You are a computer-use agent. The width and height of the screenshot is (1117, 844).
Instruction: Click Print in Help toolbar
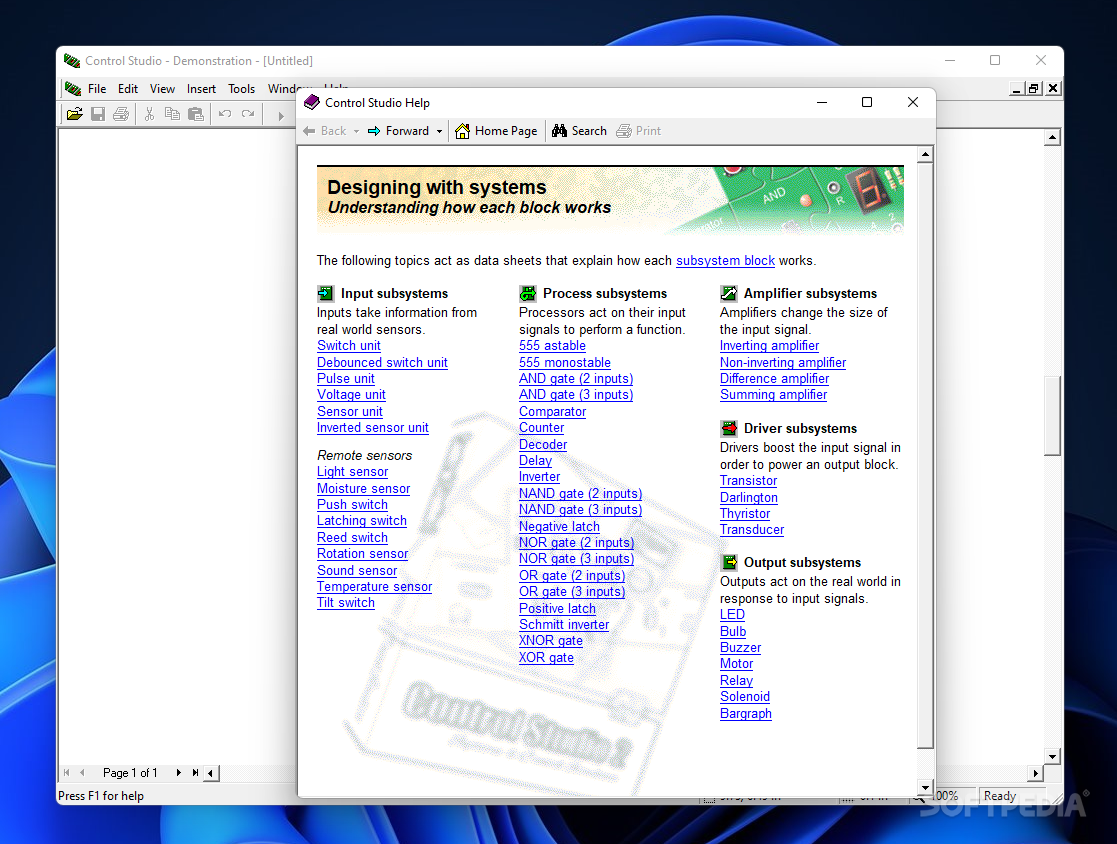[639, 131]
